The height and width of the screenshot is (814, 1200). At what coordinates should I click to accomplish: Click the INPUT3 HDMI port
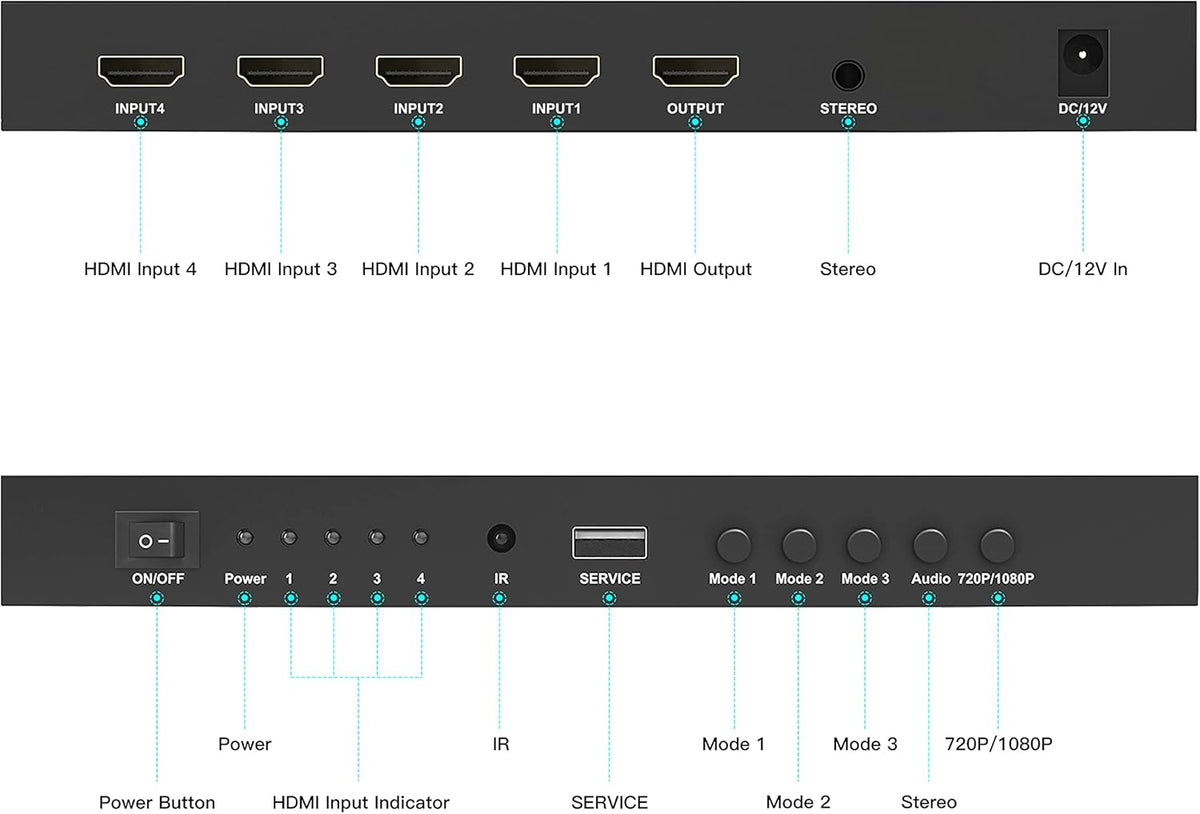tap(280, 71)
